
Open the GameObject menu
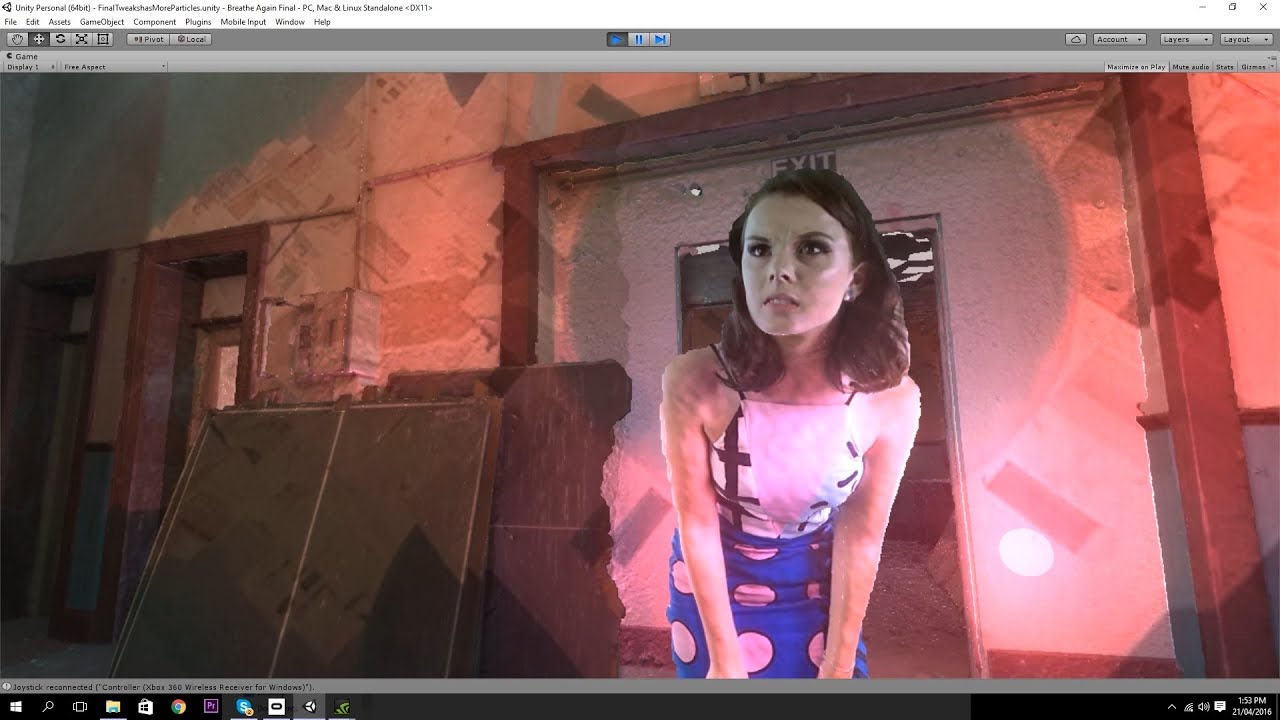[102, 22]
